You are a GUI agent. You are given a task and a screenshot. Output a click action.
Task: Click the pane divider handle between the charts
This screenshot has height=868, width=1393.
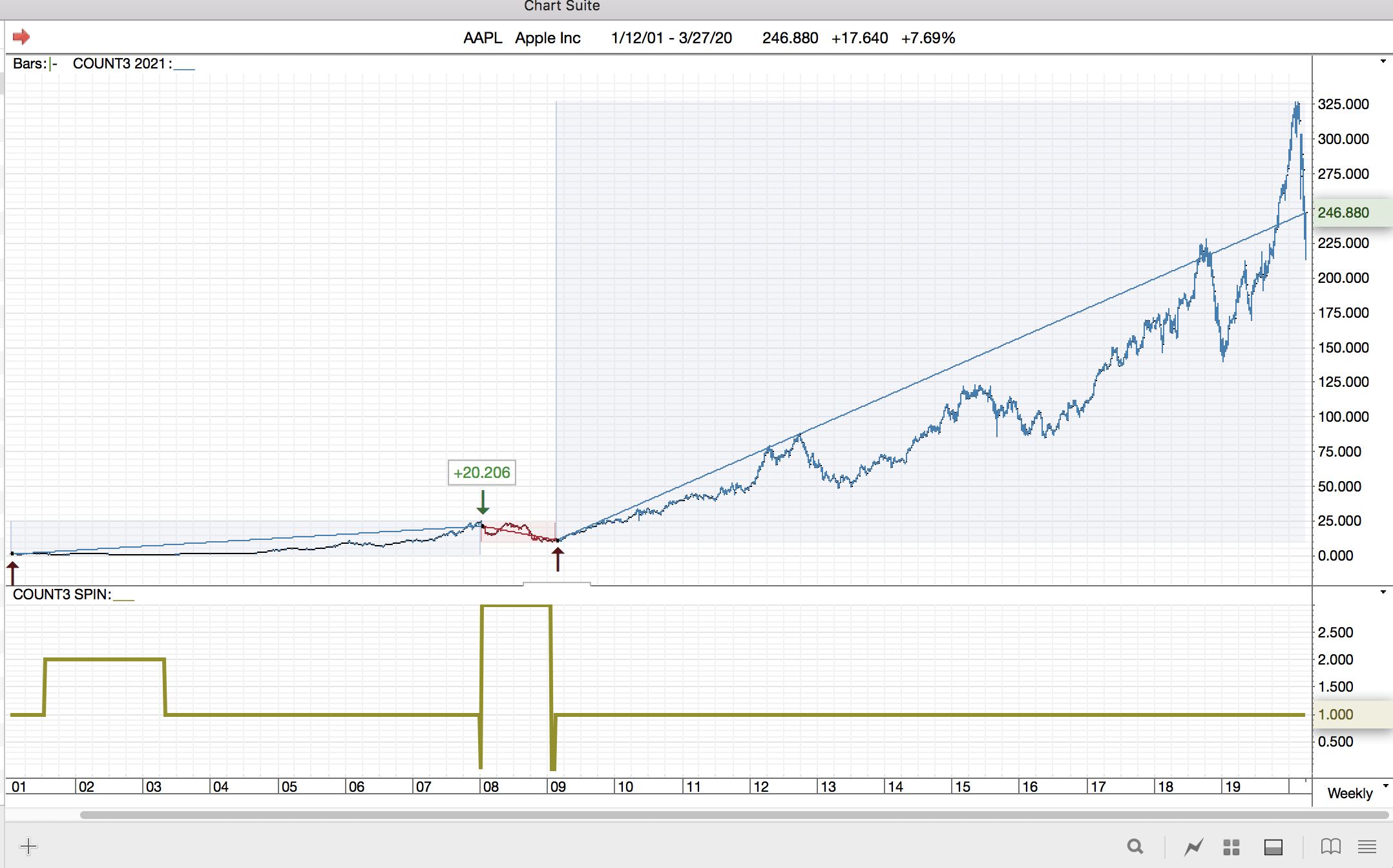click(556, 584)
